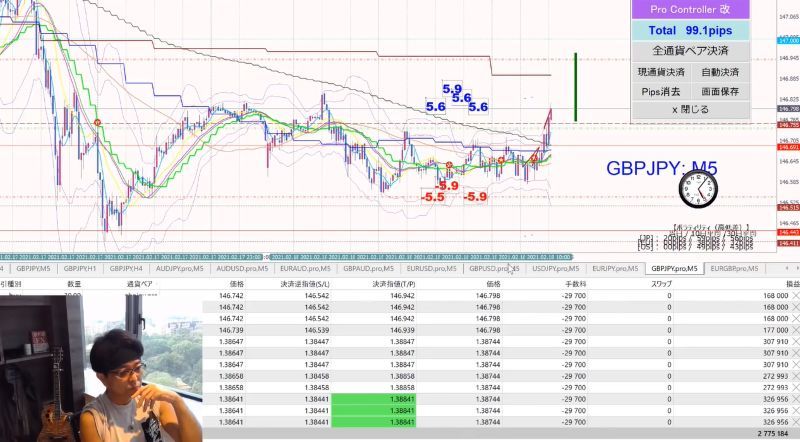This screenshot has width=800, height=442.
Task: Click the red circle marker near the chart's left side
Action: pyautogui.click(x=97, y=122)
